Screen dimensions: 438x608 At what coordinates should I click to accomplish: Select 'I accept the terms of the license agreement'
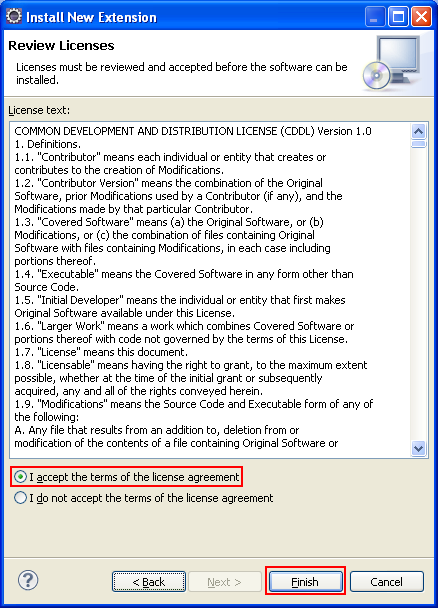(x=126, y=477)
